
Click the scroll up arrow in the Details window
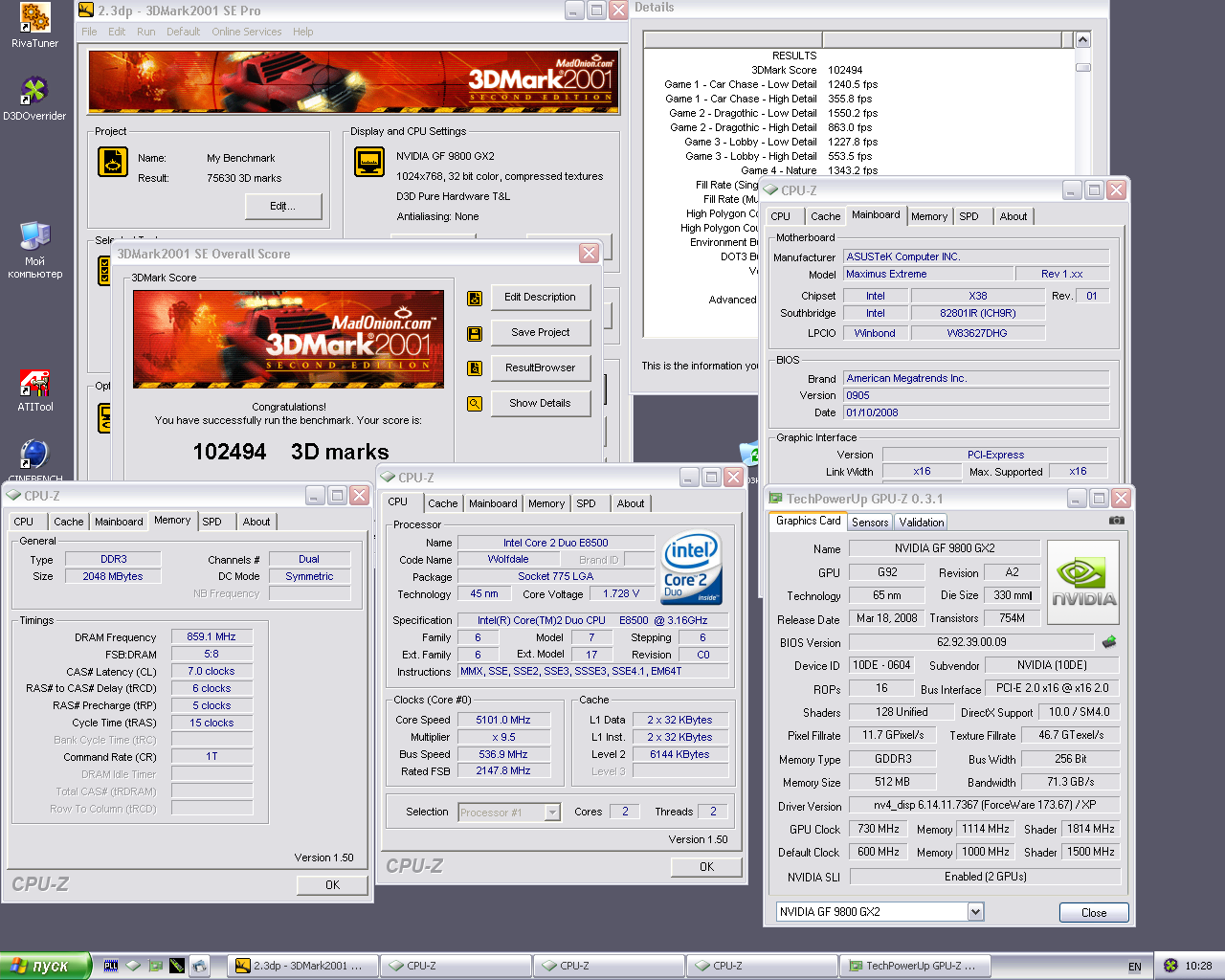[1082, 40]
